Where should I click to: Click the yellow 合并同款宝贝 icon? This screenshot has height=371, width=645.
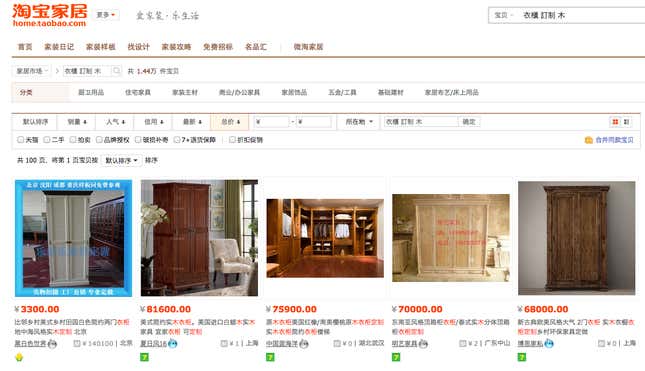point(589,140)
